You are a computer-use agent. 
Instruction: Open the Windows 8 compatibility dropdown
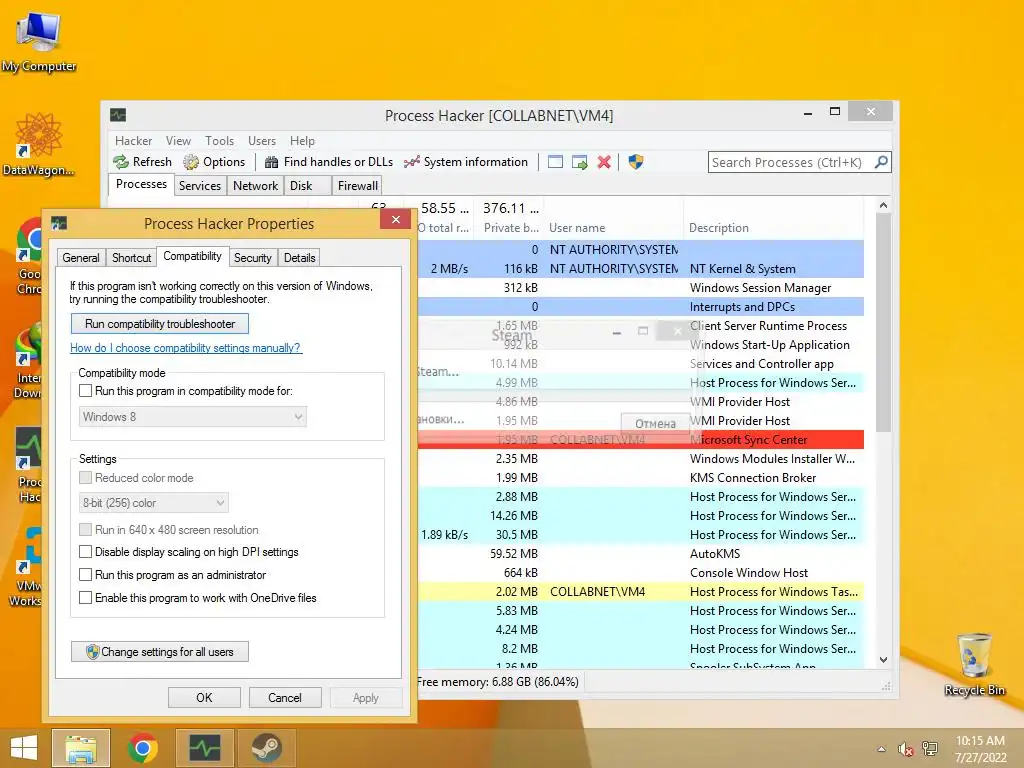point(193,417)
